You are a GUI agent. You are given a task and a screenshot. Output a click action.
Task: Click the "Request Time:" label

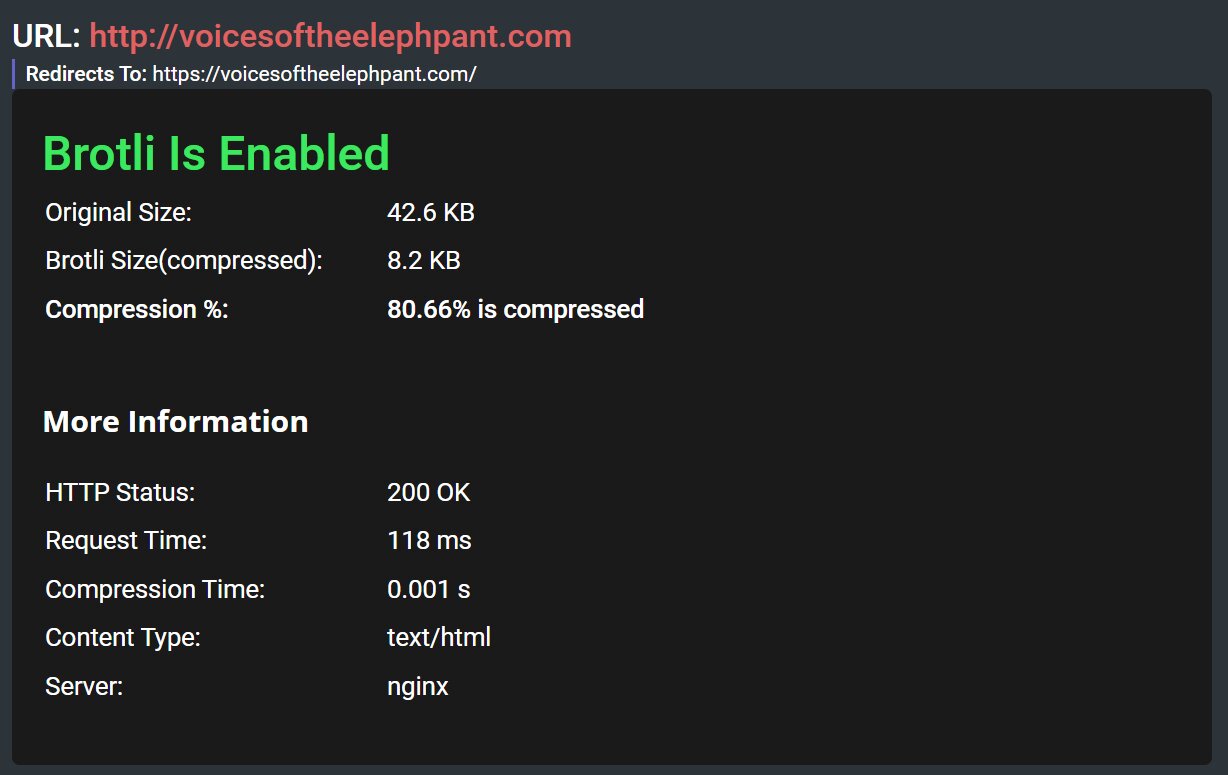[x=126, y=541]
